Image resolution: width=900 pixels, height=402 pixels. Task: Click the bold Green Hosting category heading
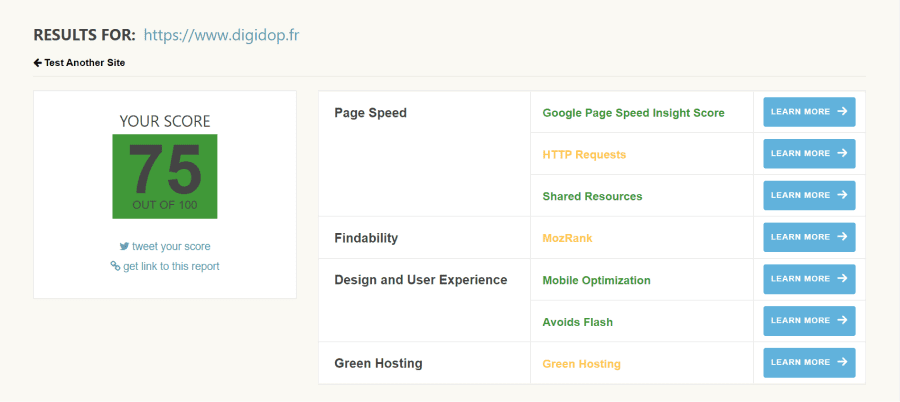(x=378, y=364)
